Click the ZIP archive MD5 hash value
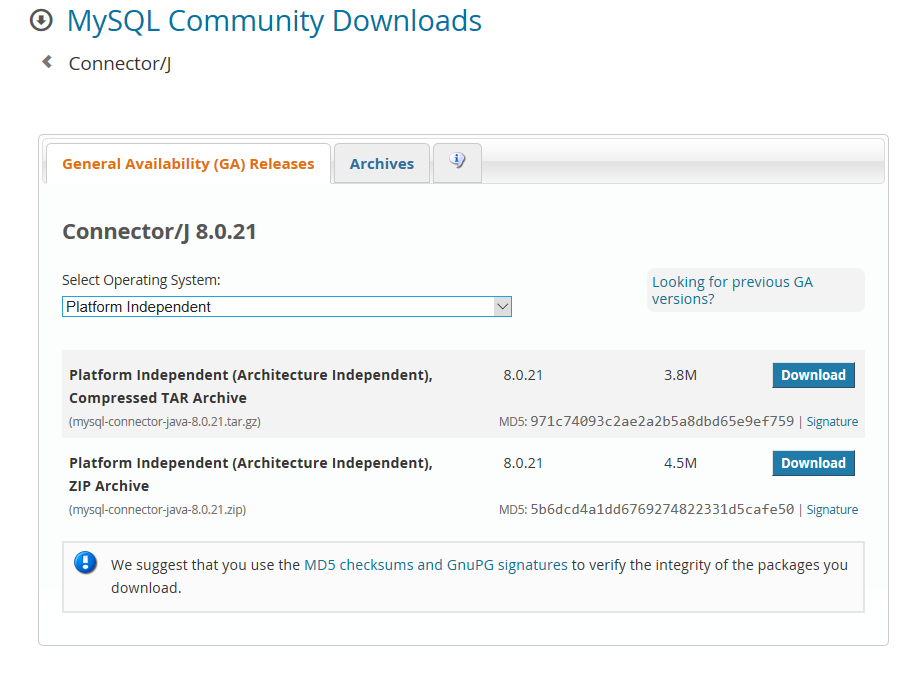This screenshot has width=906, height=687. (x=662, y=510)
